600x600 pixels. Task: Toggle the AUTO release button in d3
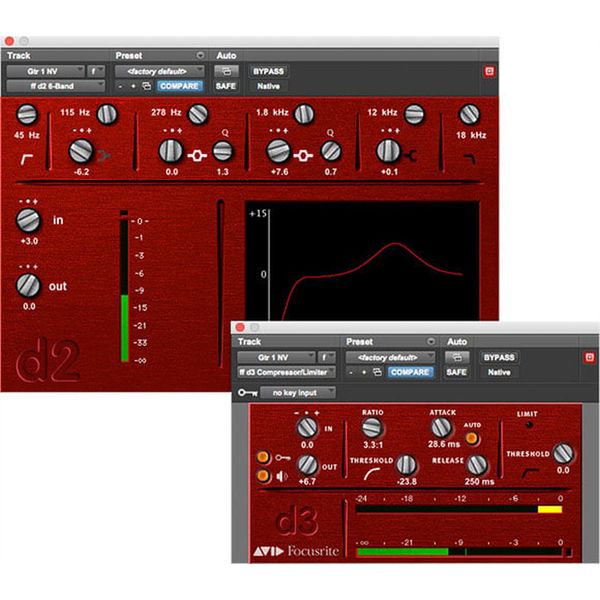click(x=472, y=438)
